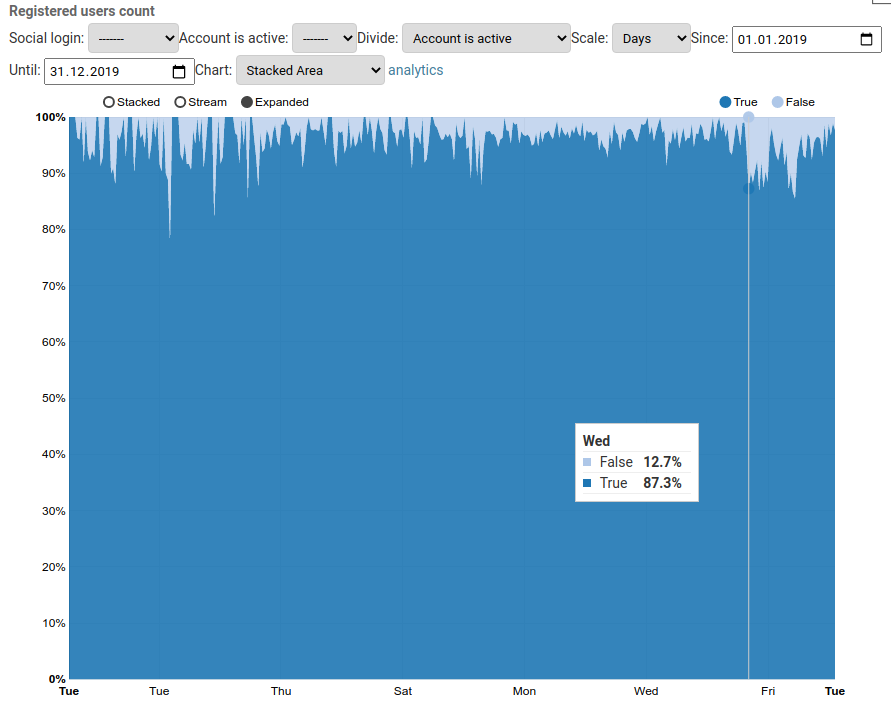Change the Scale dropdown from Days
This screenshot has width=891, height=718.
click(650, 39)
